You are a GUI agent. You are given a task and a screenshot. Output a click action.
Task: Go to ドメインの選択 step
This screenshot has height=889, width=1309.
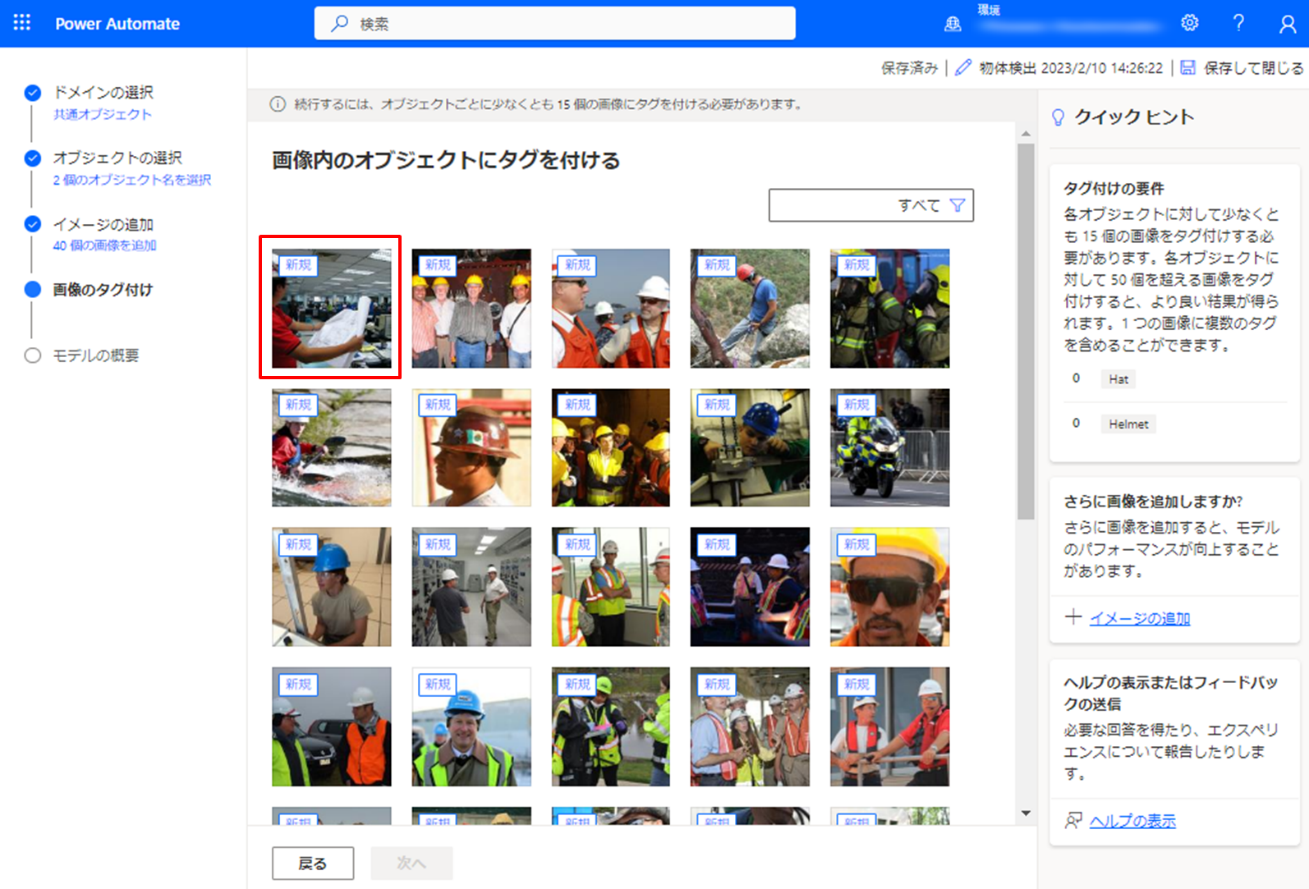[x=103, y=92]
